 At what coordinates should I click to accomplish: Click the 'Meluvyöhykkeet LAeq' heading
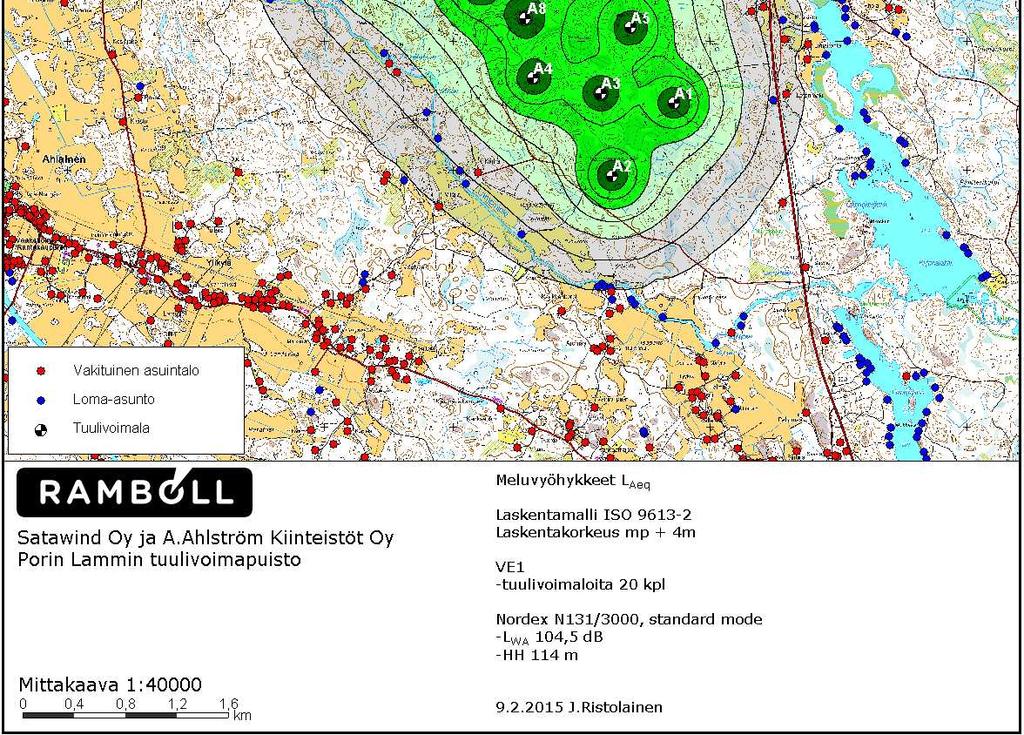pos(573,482)
